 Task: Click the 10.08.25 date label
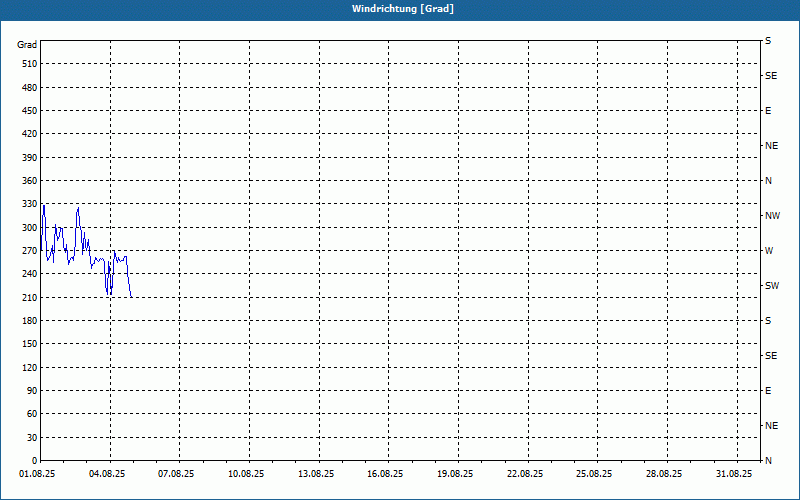246,474
